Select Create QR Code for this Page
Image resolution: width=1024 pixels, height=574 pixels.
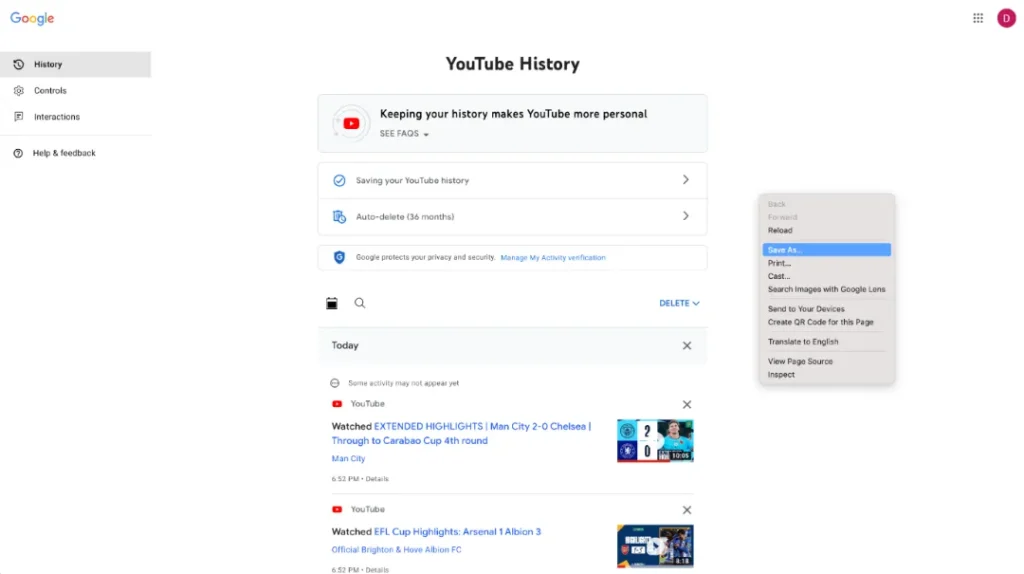point(826,322)
